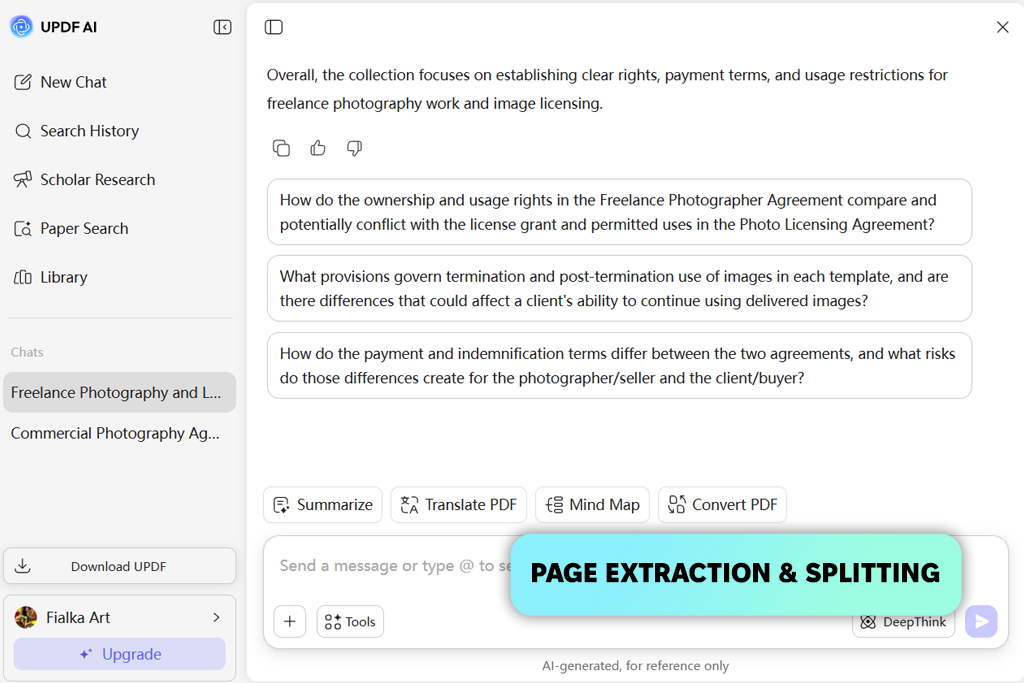
Task: Close the chat panel with X
Action: point(1002,27)
